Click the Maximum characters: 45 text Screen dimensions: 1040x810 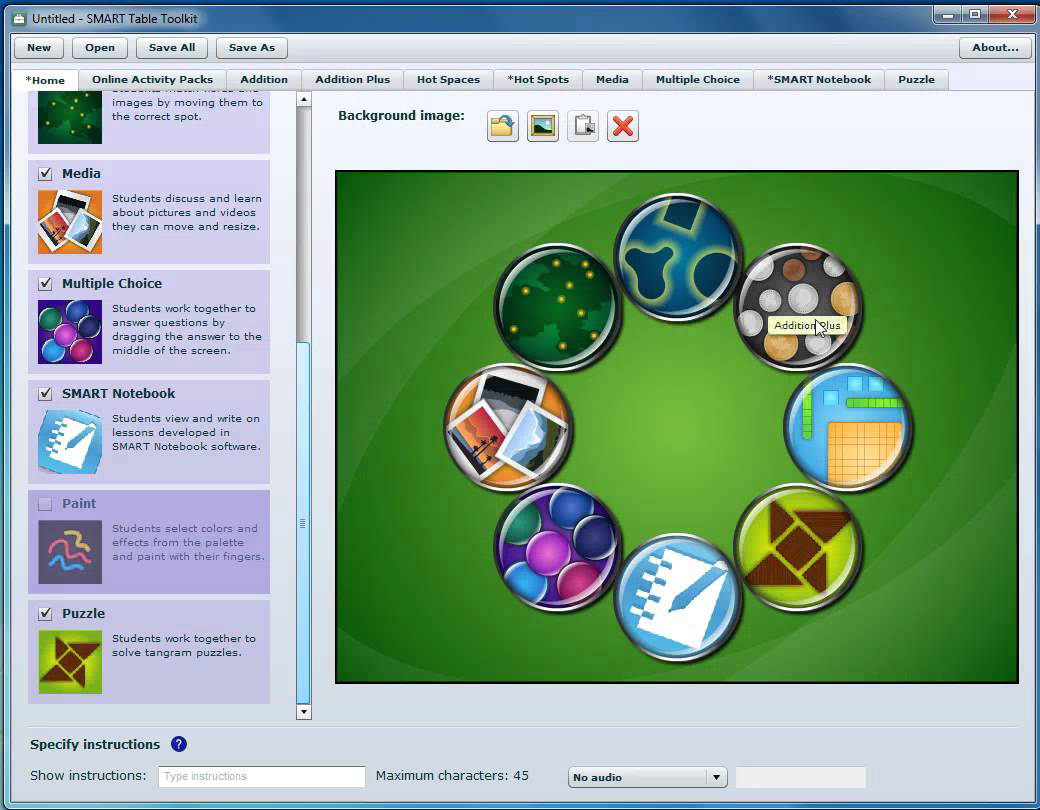point(452,776)
